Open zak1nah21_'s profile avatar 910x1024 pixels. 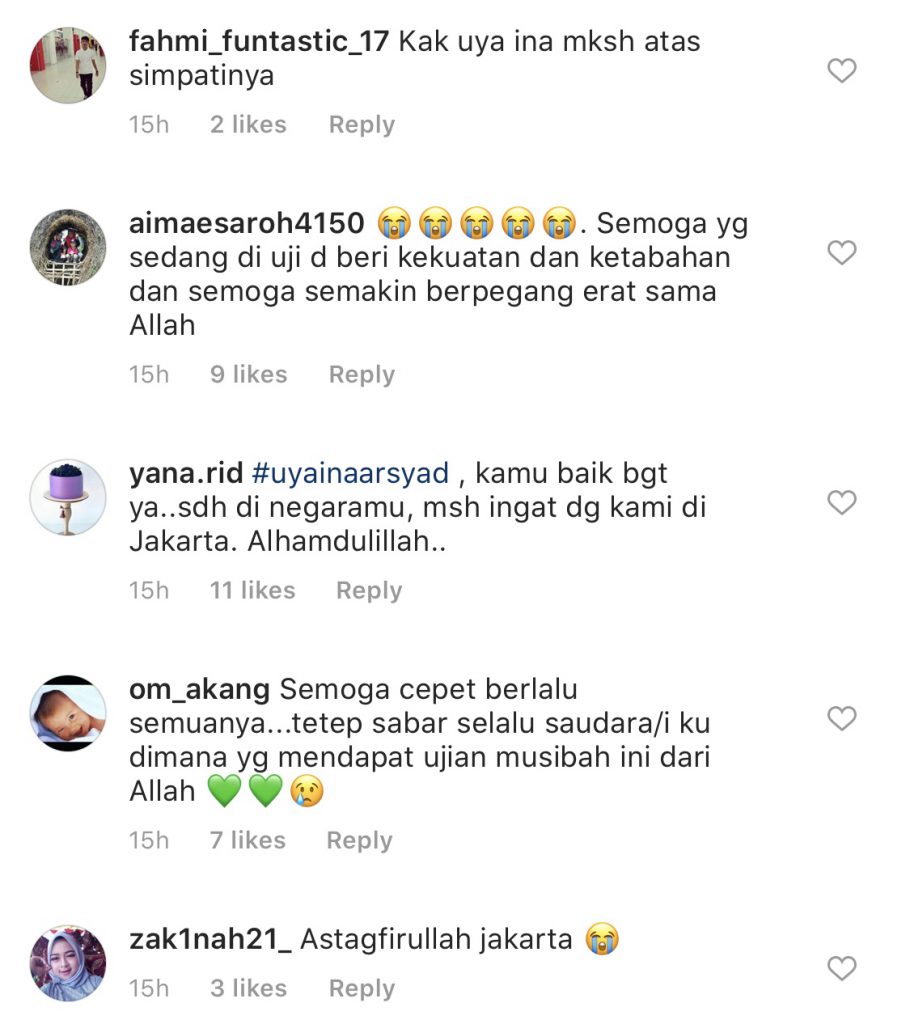[x=68, y=963]
